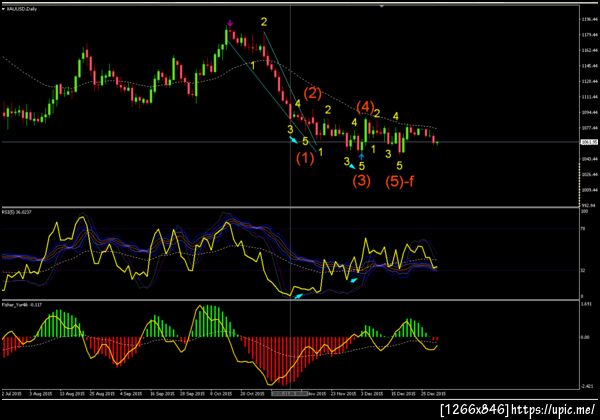
Task: Click the RSI(5) indicator label
Action: [16, 212]
